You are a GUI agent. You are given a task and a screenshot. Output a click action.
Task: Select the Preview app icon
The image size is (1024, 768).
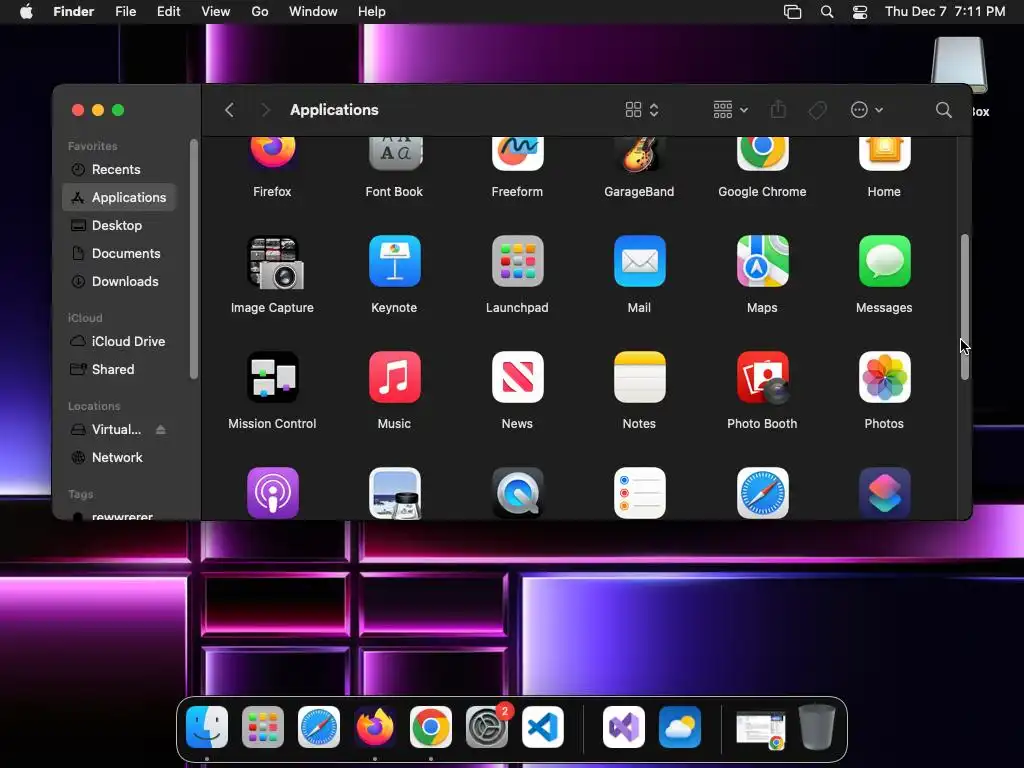(394, 493)
